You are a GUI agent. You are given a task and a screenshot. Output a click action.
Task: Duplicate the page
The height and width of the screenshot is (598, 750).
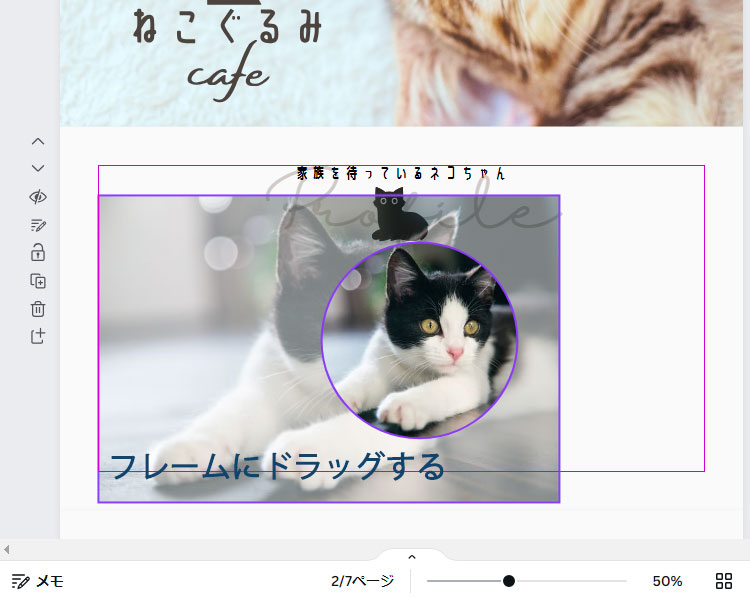pos(38,281)
